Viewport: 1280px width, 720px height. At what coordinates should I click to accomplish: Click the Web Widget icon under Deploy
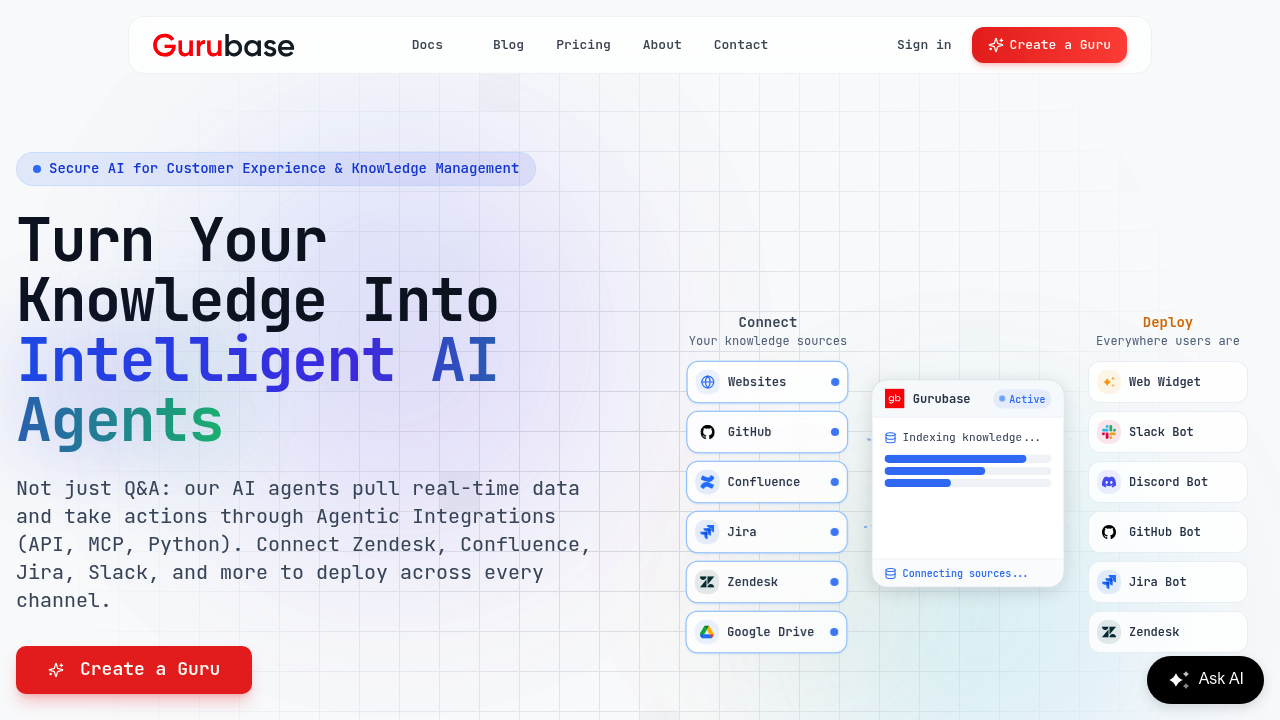point(1108,382)
